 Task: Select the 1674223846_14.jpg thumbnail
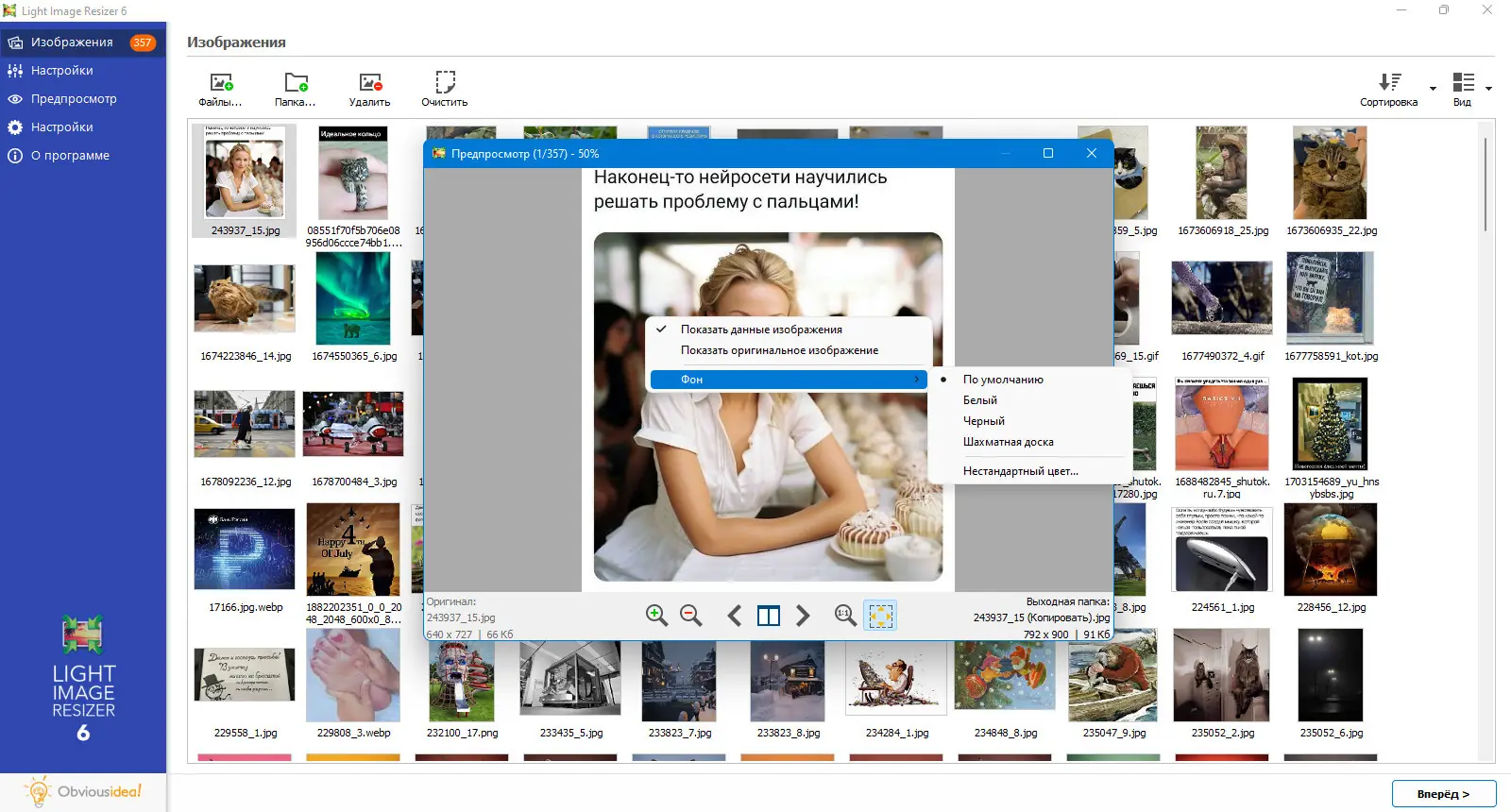pos(245,298)
